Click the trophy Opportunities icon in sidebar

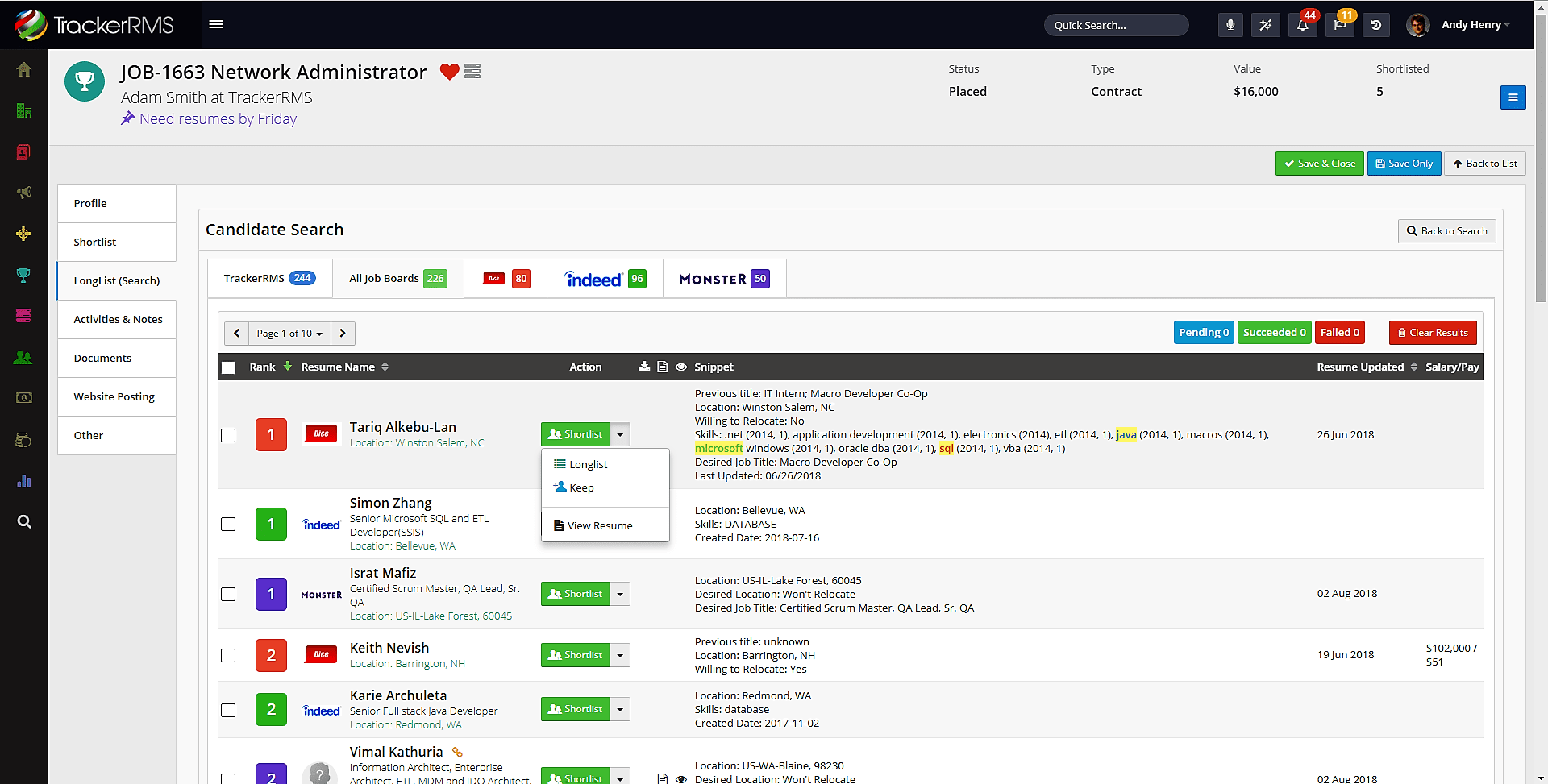coord(24,275)
